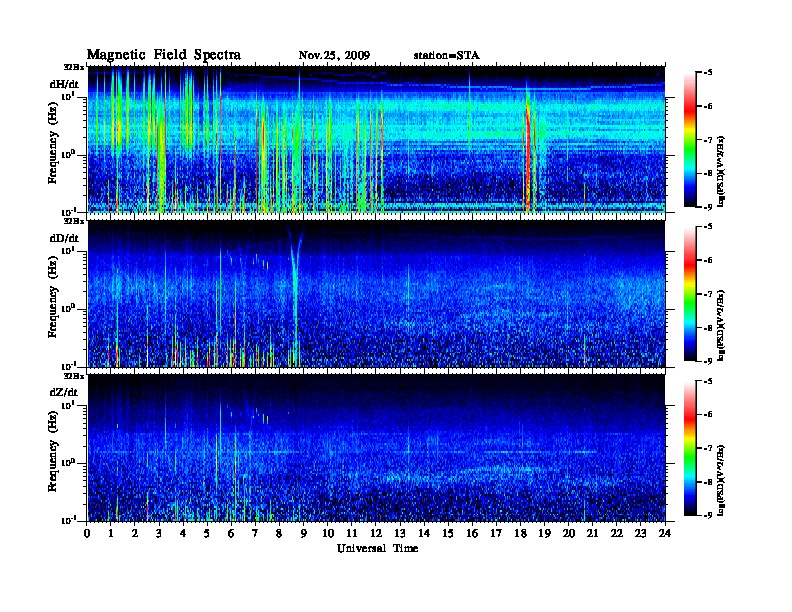This screenshot has height=612, width=792.
Task: Click the dH/dt spectrogram plot area
Action: (376, 139)
